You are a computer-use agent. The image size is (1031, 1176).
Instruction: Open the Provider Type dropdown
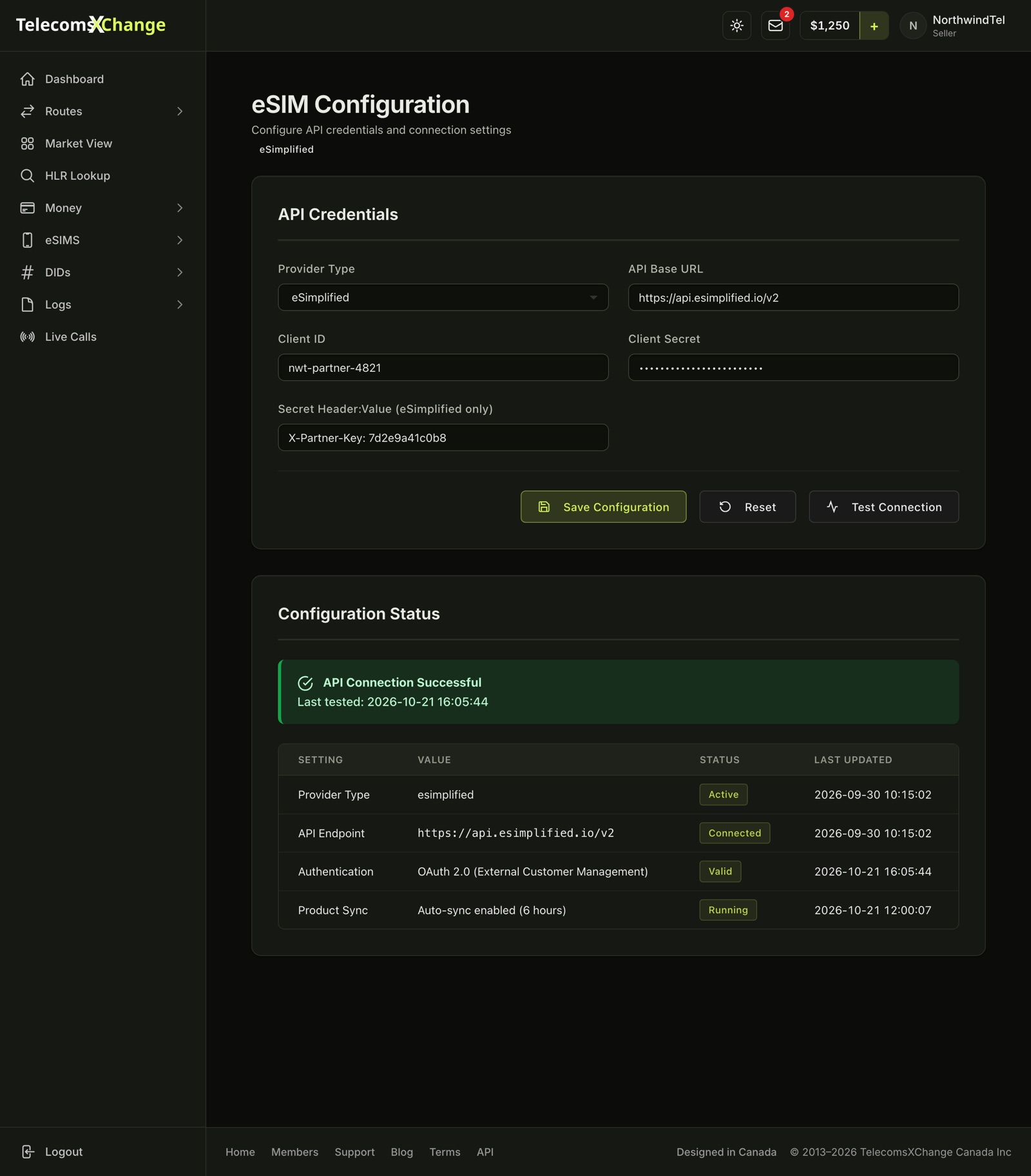point(443,297)
